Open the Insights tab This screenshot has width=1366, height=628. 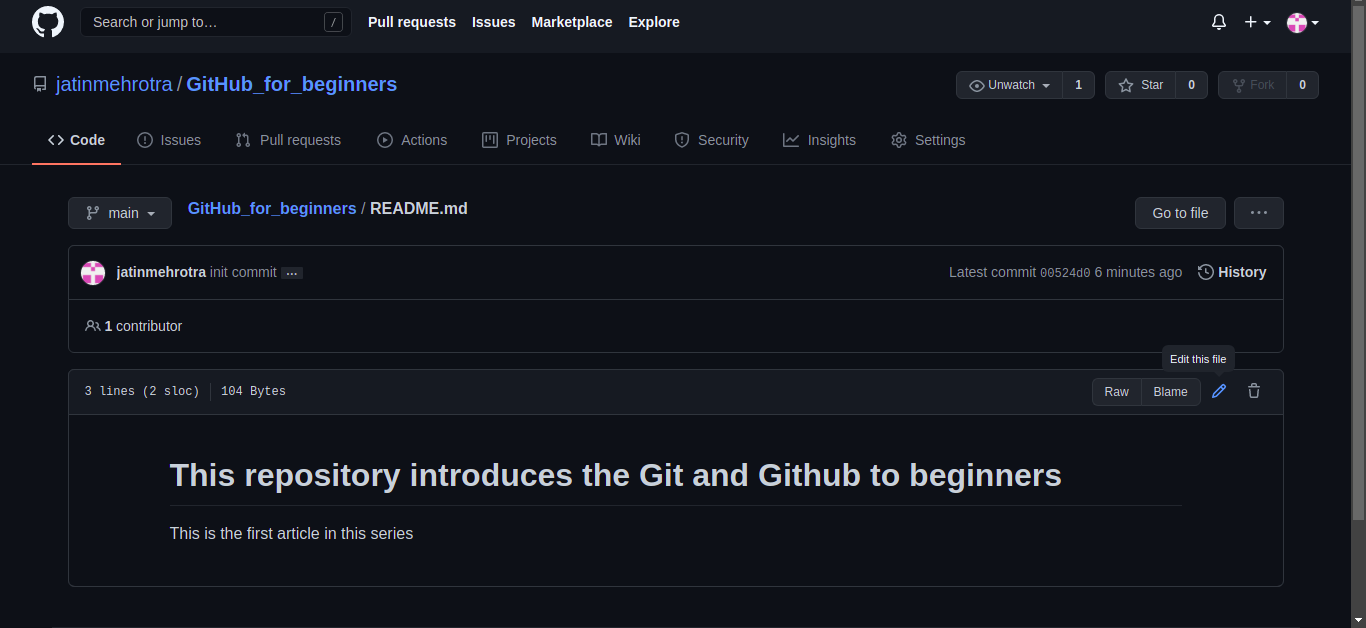click(819, 140)
